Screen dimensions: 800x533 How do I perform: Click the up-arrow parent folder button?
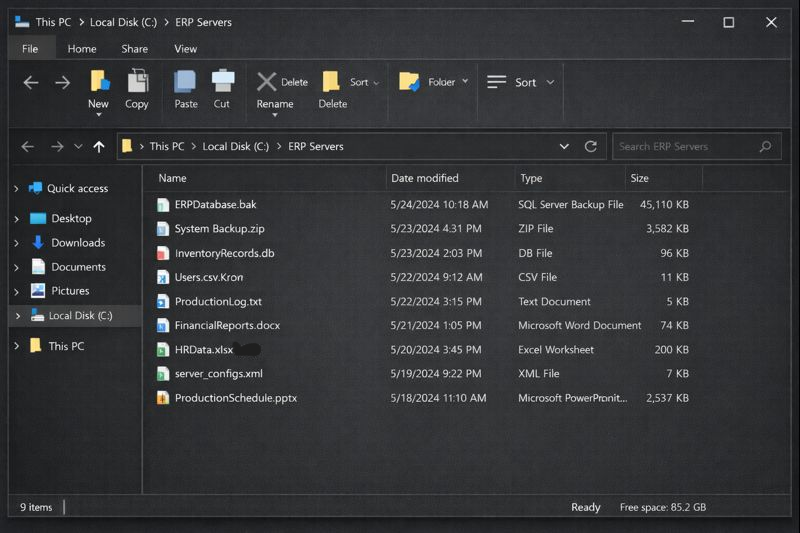(x=98, y=146)
